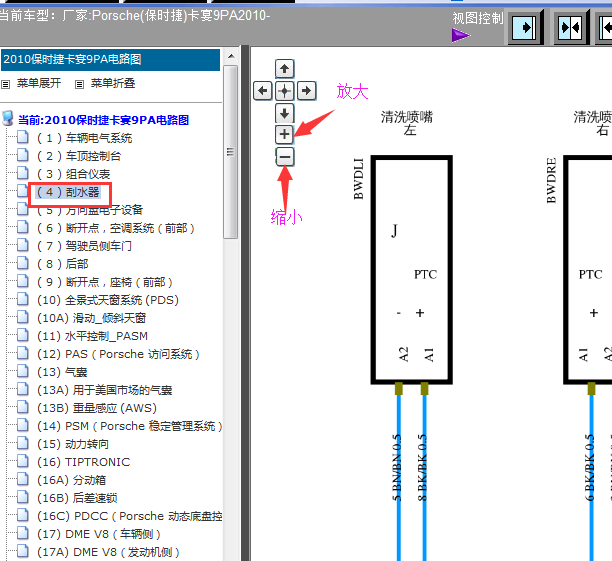Click the 菜单折叠 menu collapse link

(x=113, y=83)
